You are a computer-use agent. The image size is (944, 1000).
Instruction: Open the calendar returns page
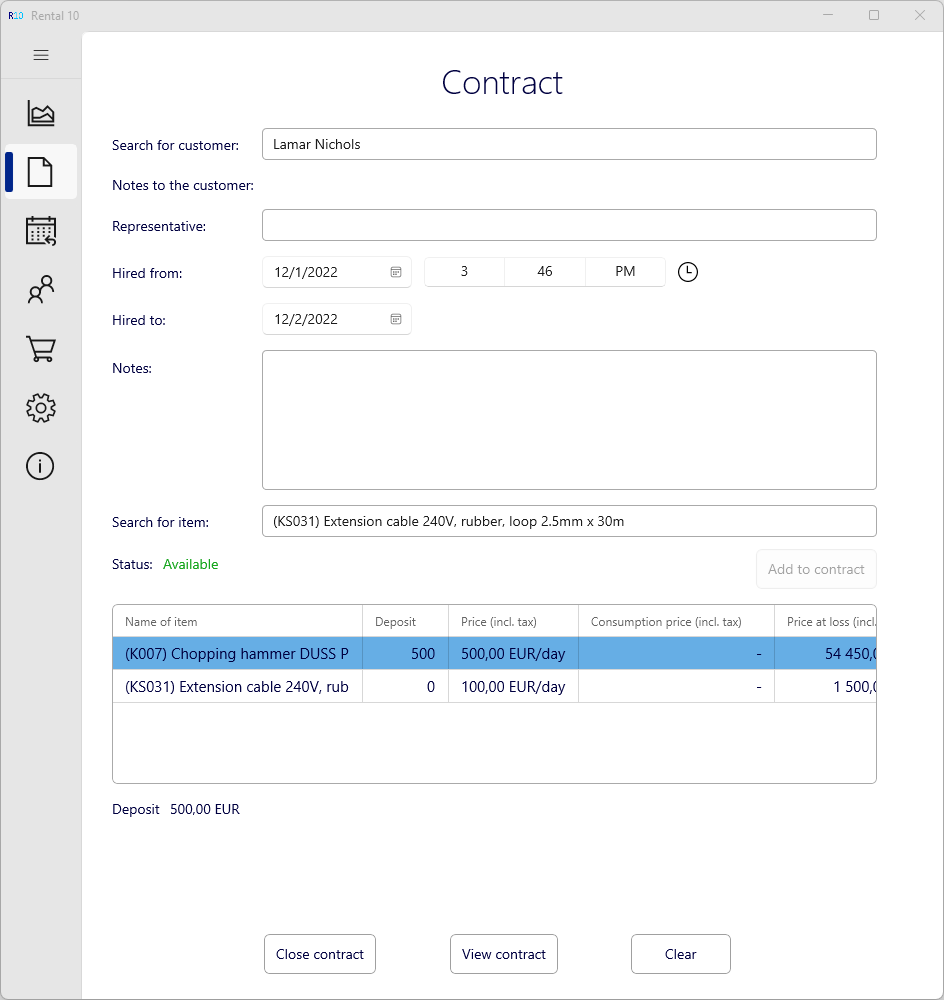click(x=41, y=231)
